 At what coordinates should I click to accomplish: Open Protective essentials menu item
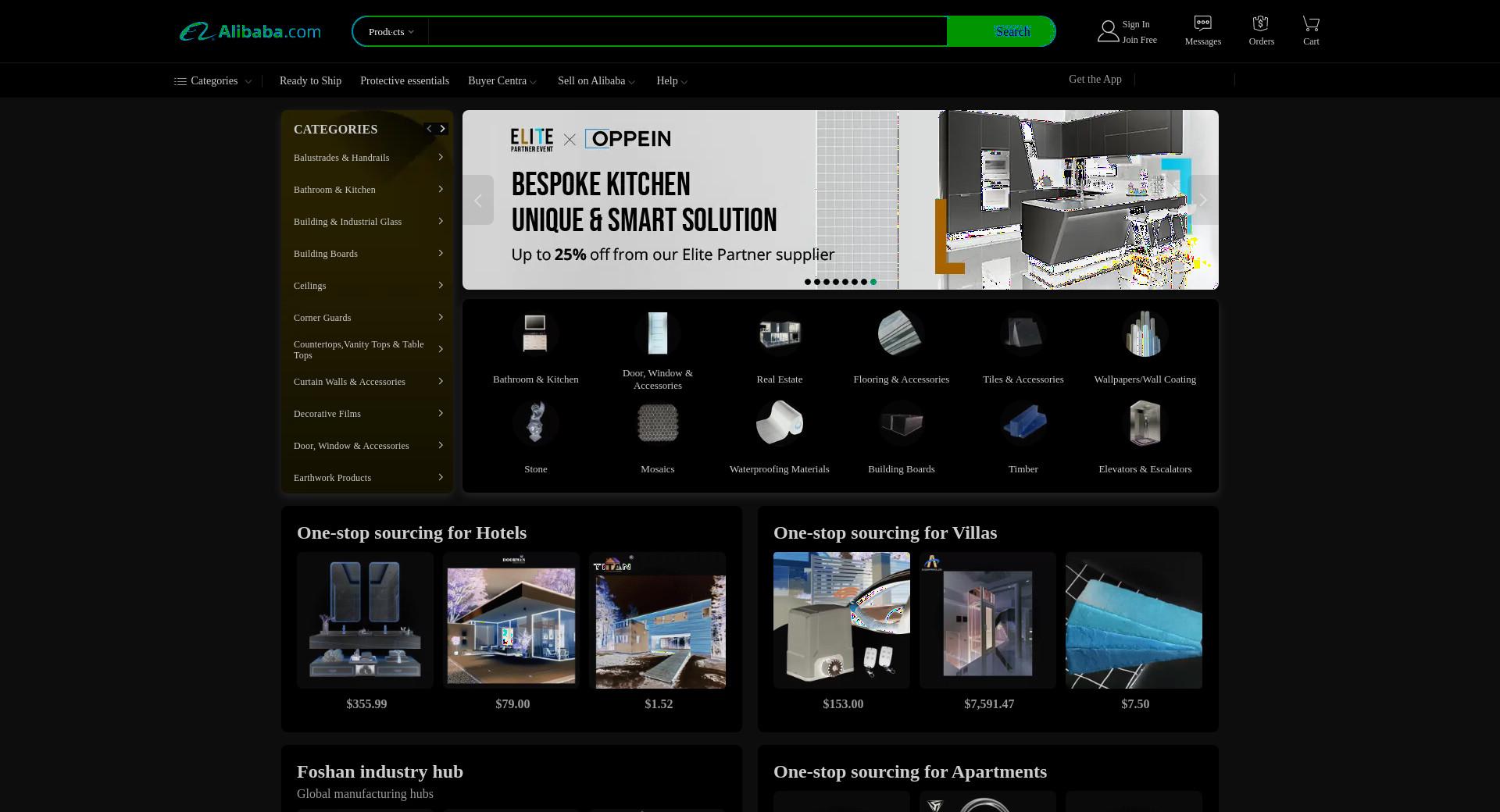tap(405, 81)
